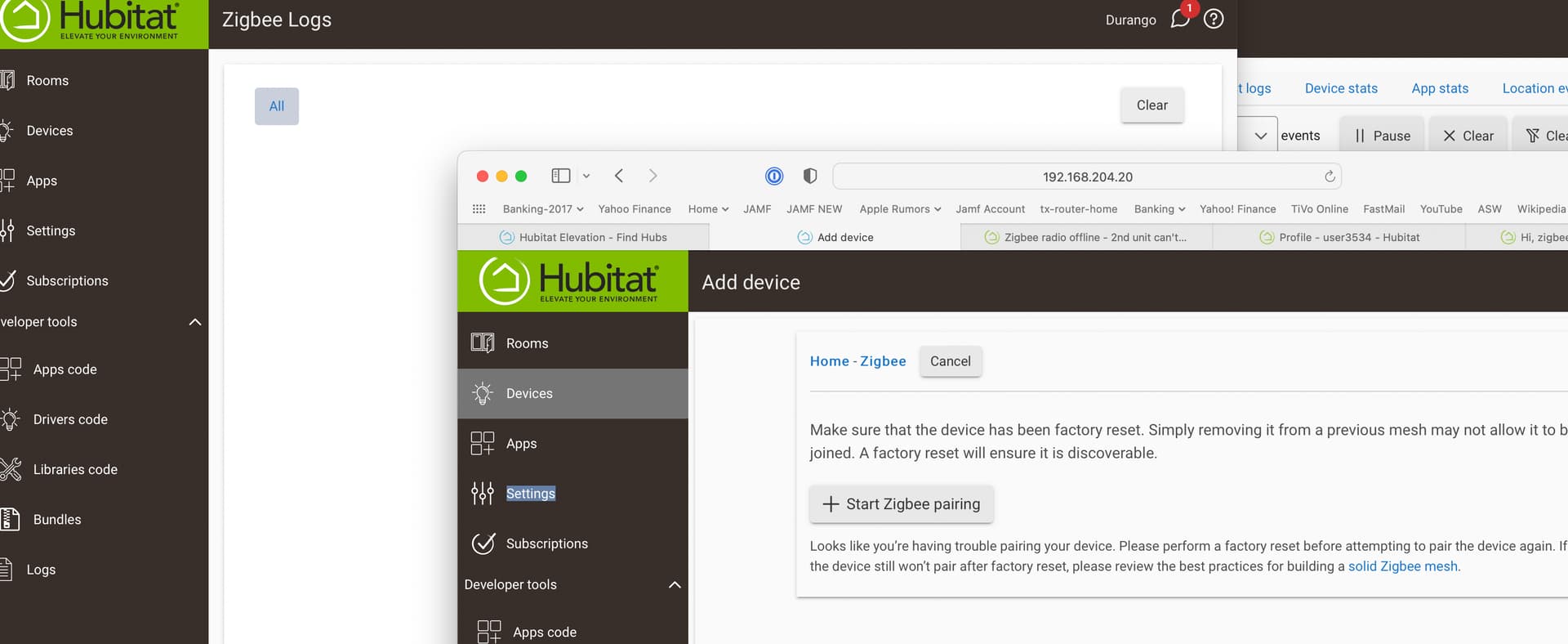Open the Safari sidebar dropdown chevron
1568x644 pixels.
coord(586,176)
